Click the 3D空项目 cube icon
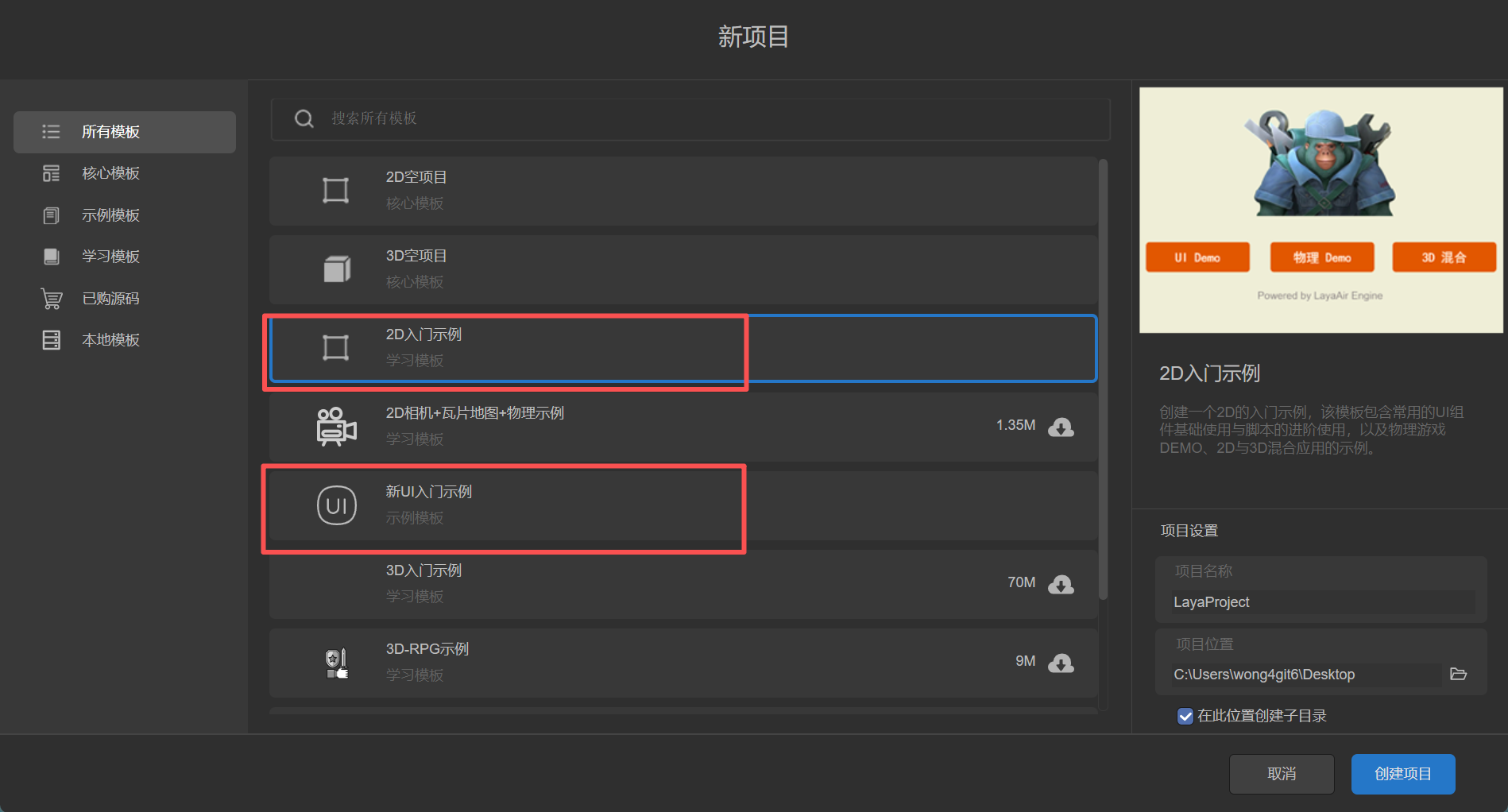Screen dimensions: 1508x812 [x=336, y=269]
